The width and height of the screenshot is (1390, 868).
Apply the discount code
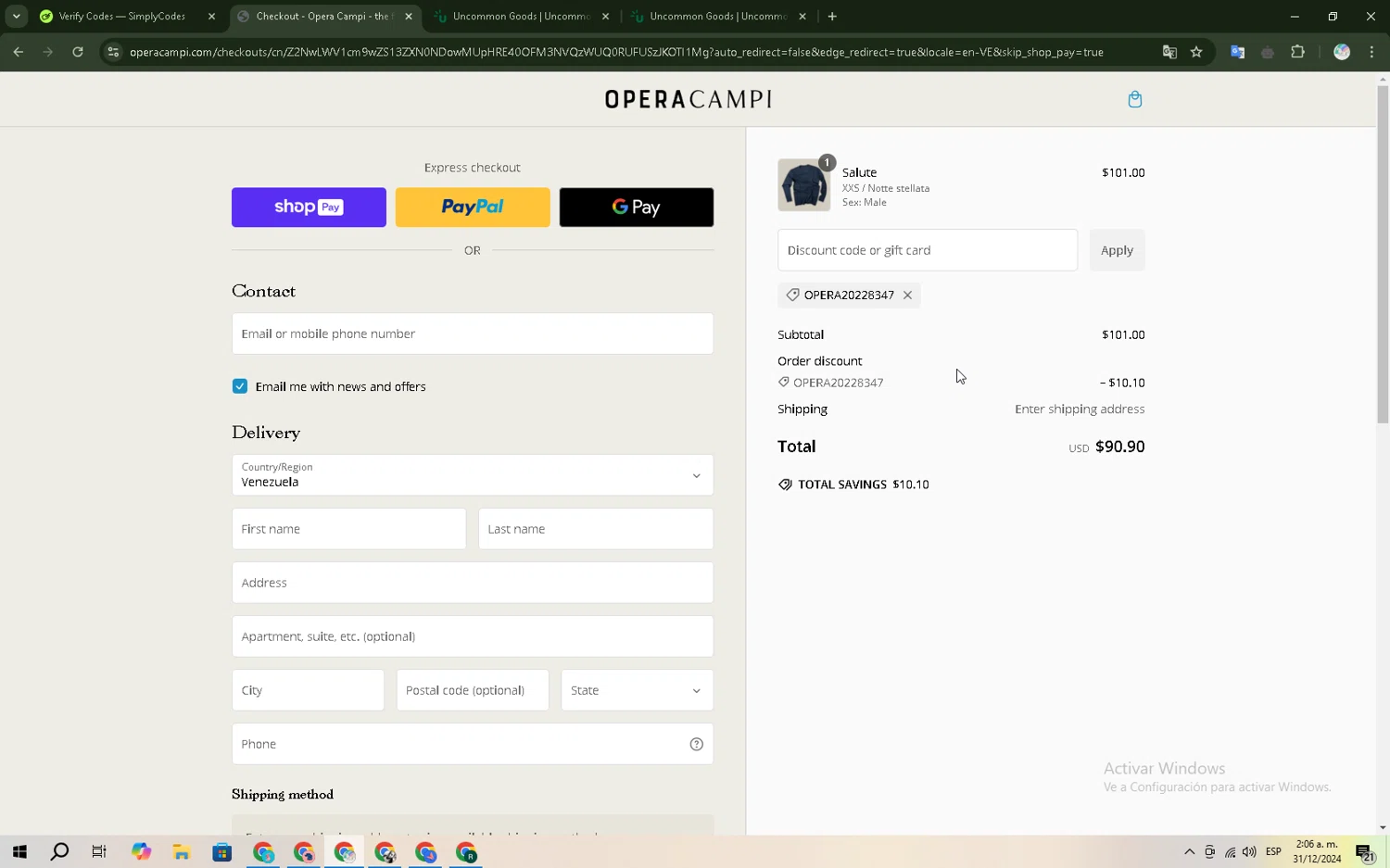tap(1117, 250)
